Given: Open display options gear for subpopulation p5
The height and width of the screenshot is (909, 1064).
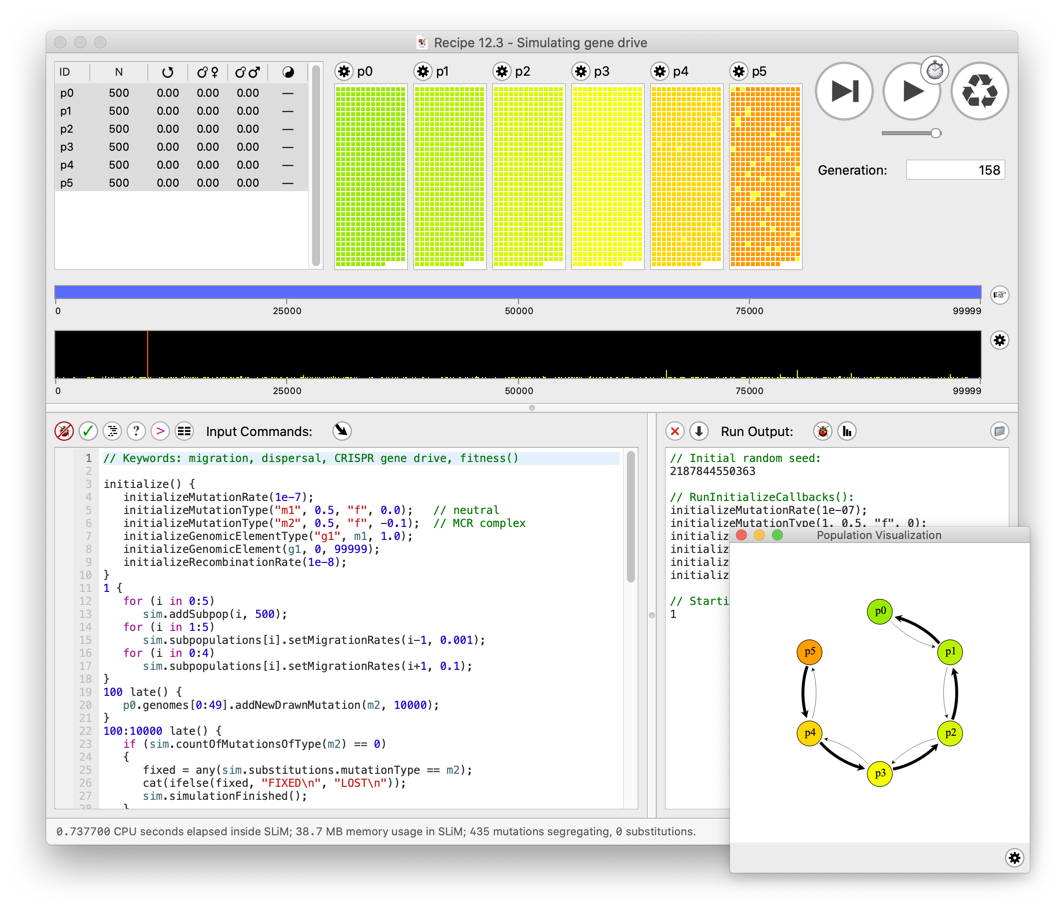Looking at the screenshot, I should [739, 71].
